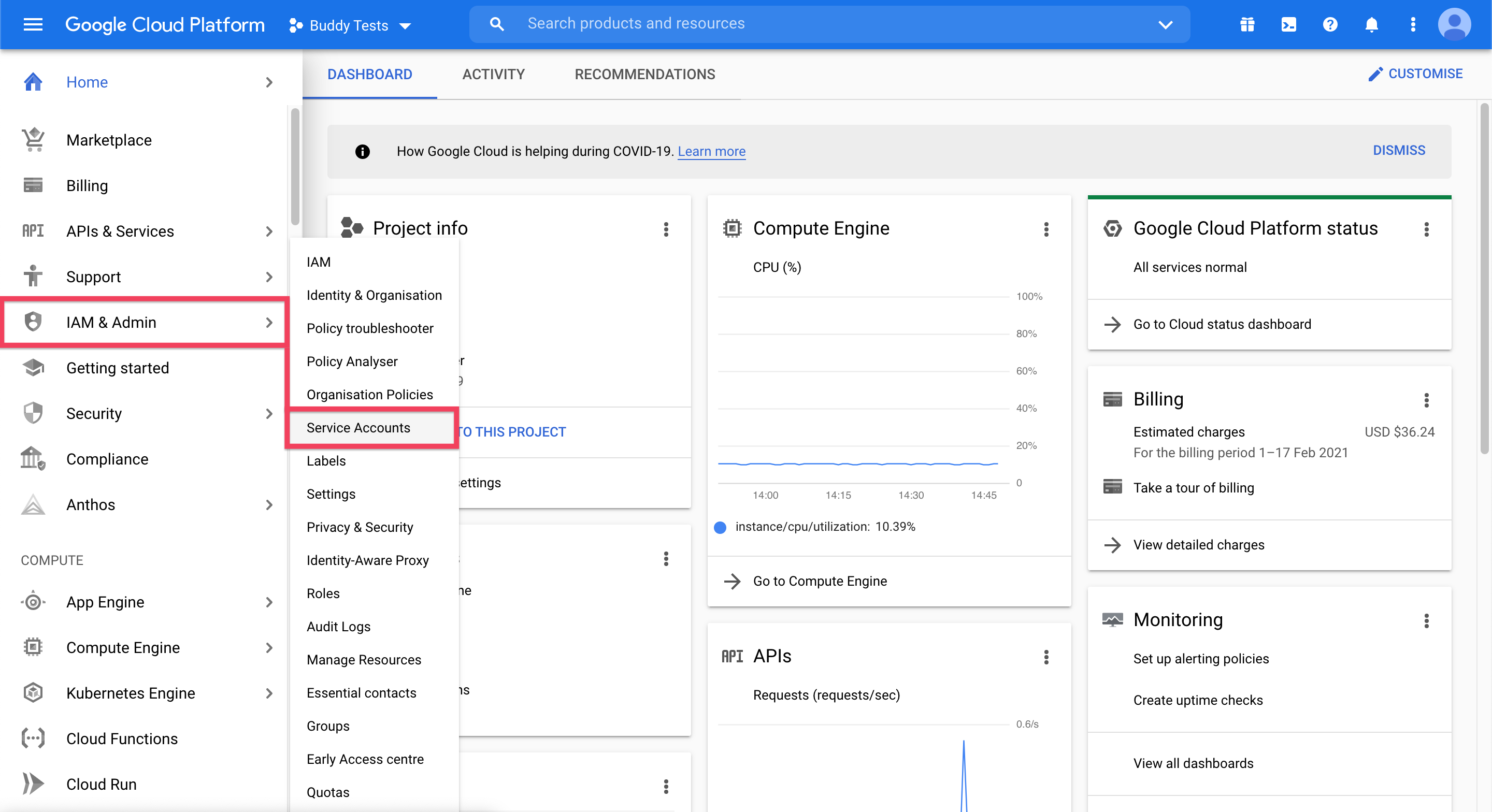This screenshot has width=1492, height=812.
Task: Expand the Security submenu chevron
Action: click(269, 414)
